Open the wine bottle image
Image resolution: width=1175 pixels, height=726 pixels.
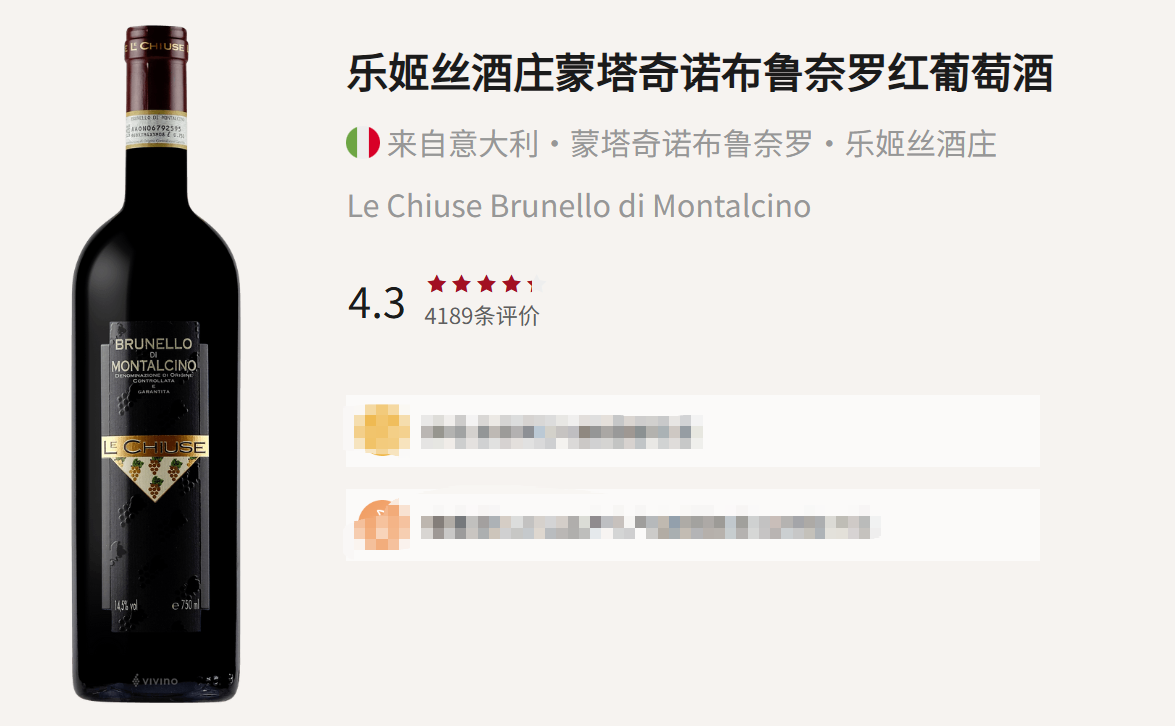pyautogui.click(x=156, y=364)
